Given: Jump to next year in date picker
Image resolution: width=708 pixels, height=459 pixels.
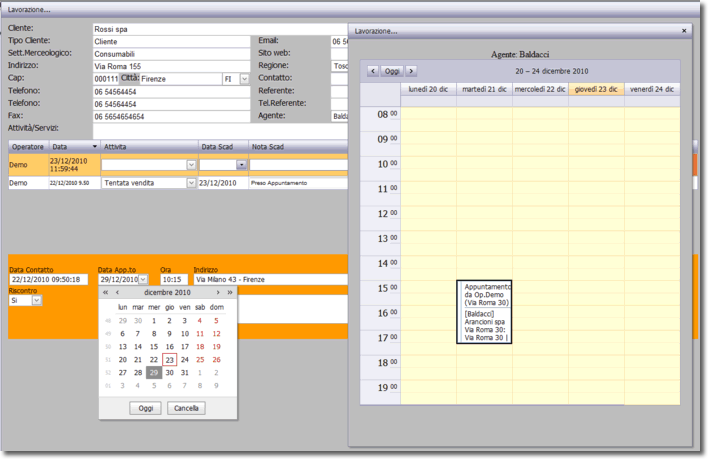Looking at the screenshot, I should pos(229,292).
